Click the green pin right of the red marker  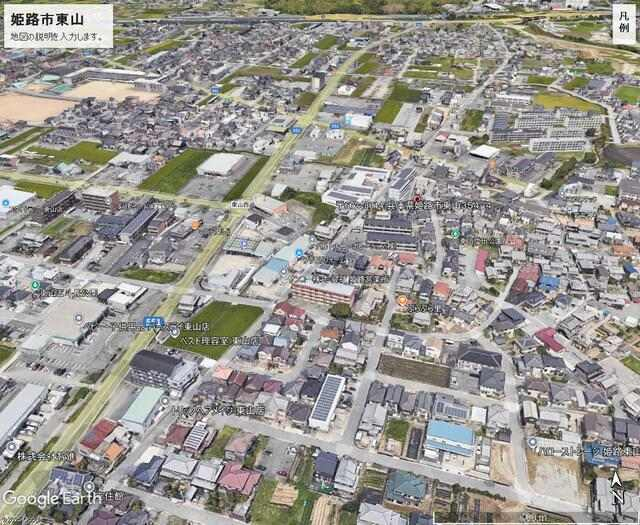coord(455,233)
